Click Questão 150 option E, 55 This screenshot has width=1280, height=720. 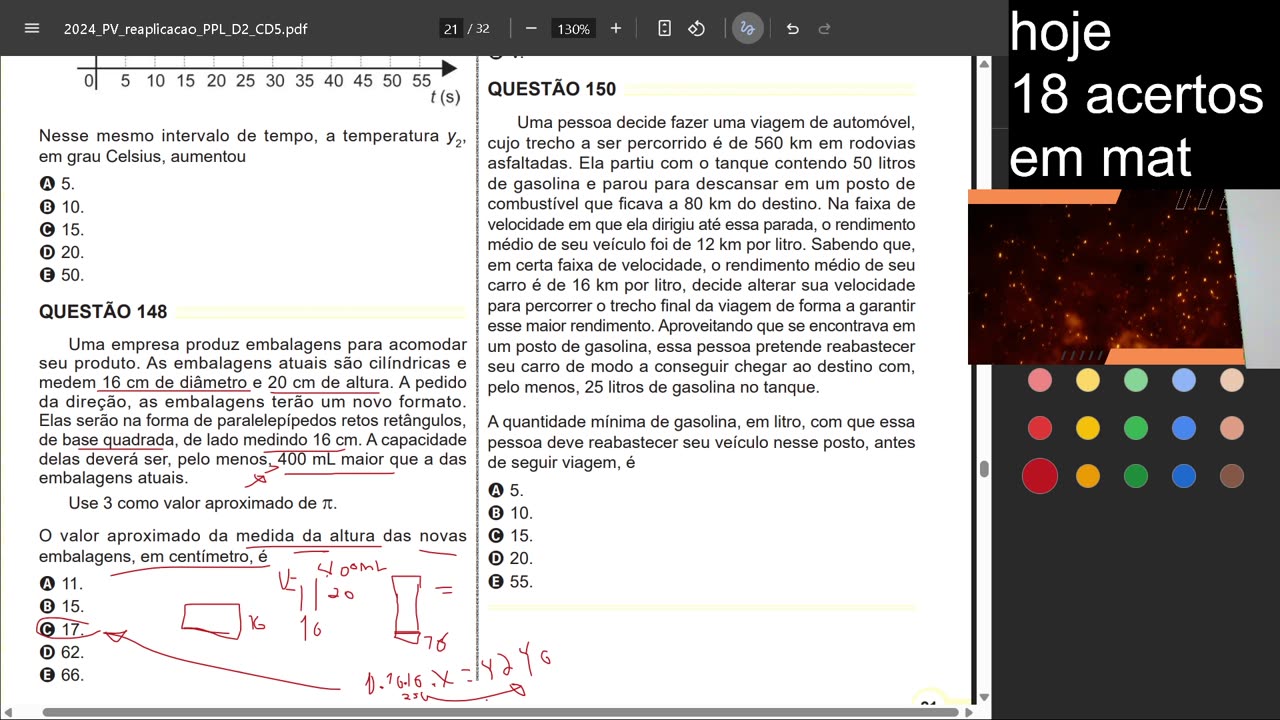tap(511, 581)
